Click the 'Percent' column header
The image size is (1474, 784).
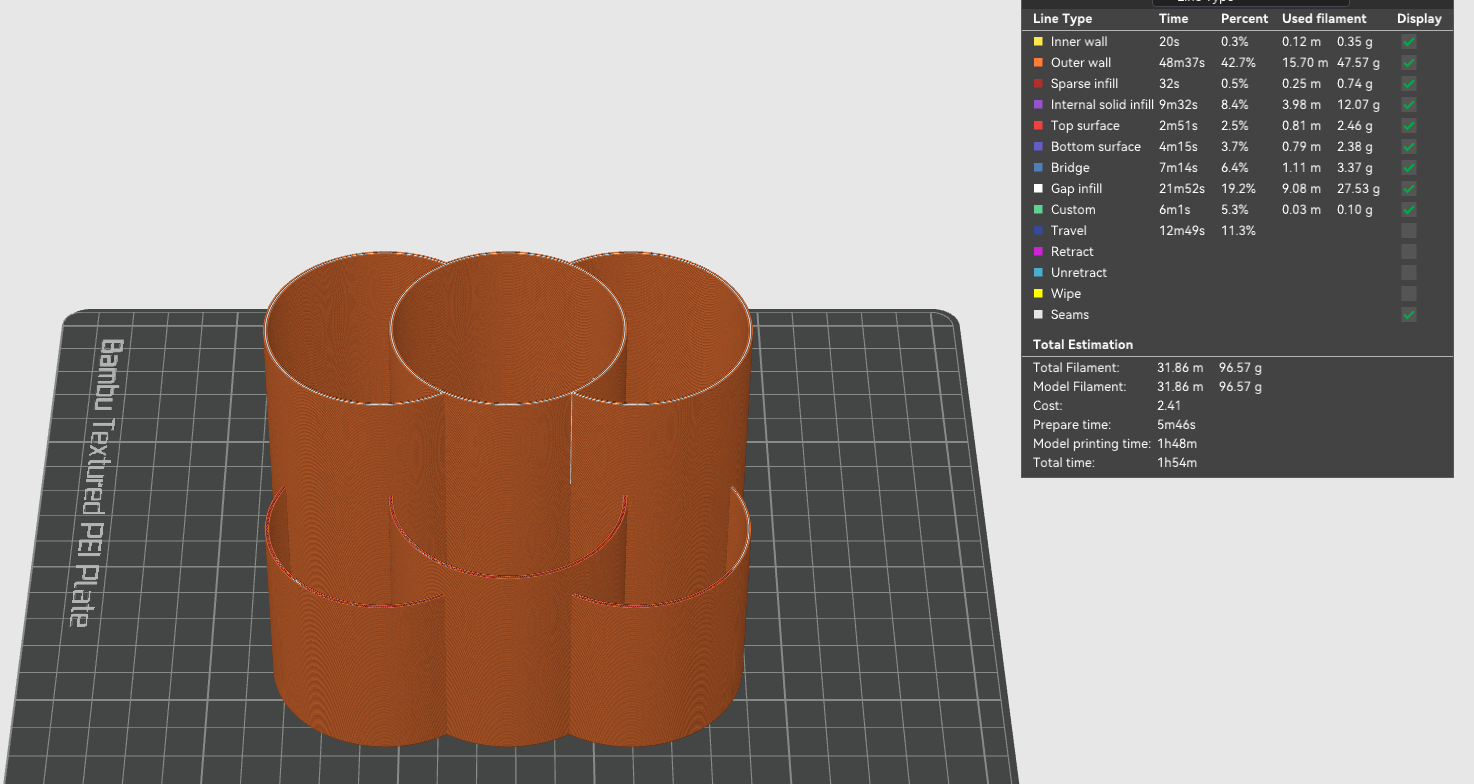1244,19
